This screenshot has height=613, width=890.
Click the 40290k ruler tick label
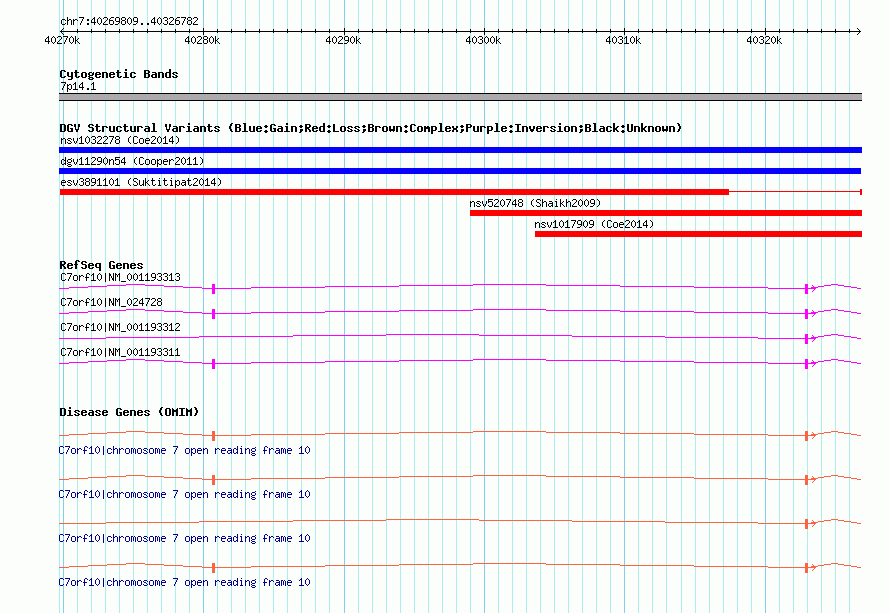pyautogui.click(x=343, y=40)
